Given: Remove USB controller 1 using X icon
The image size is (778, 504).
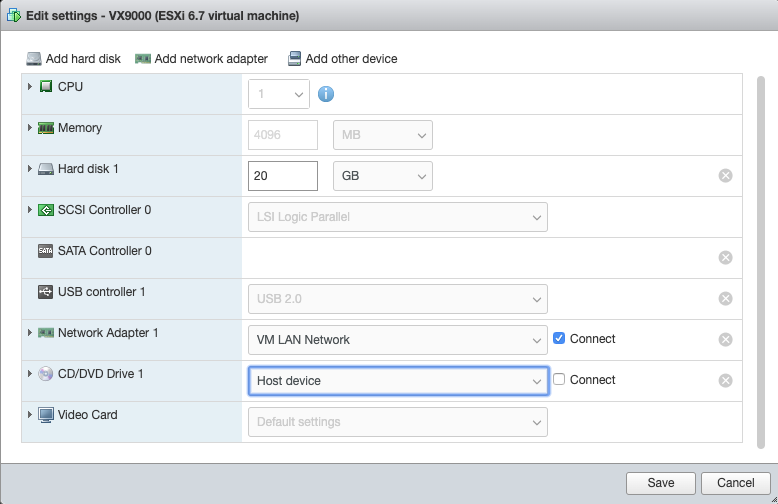Looking at the screenshot, I should pos(726,298).
